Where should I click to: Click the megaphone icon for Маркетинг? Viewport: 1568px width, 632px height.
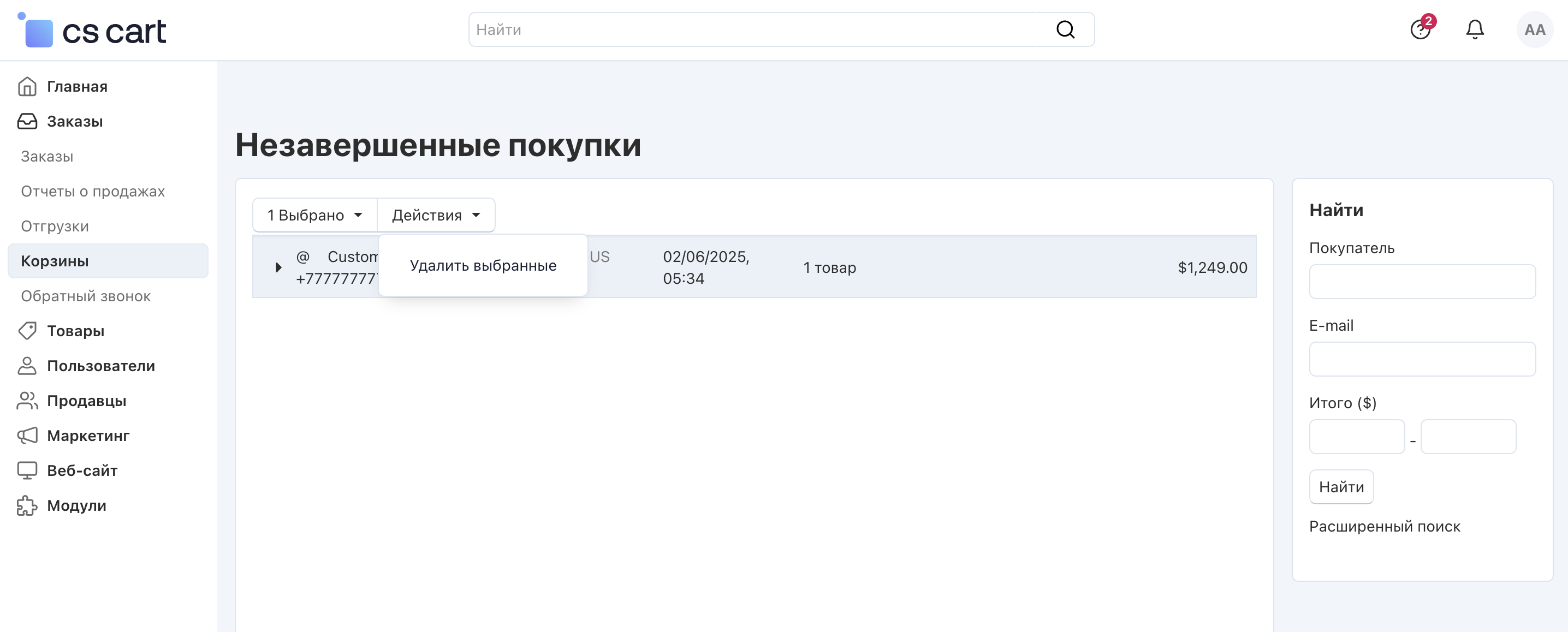point(27,436)
